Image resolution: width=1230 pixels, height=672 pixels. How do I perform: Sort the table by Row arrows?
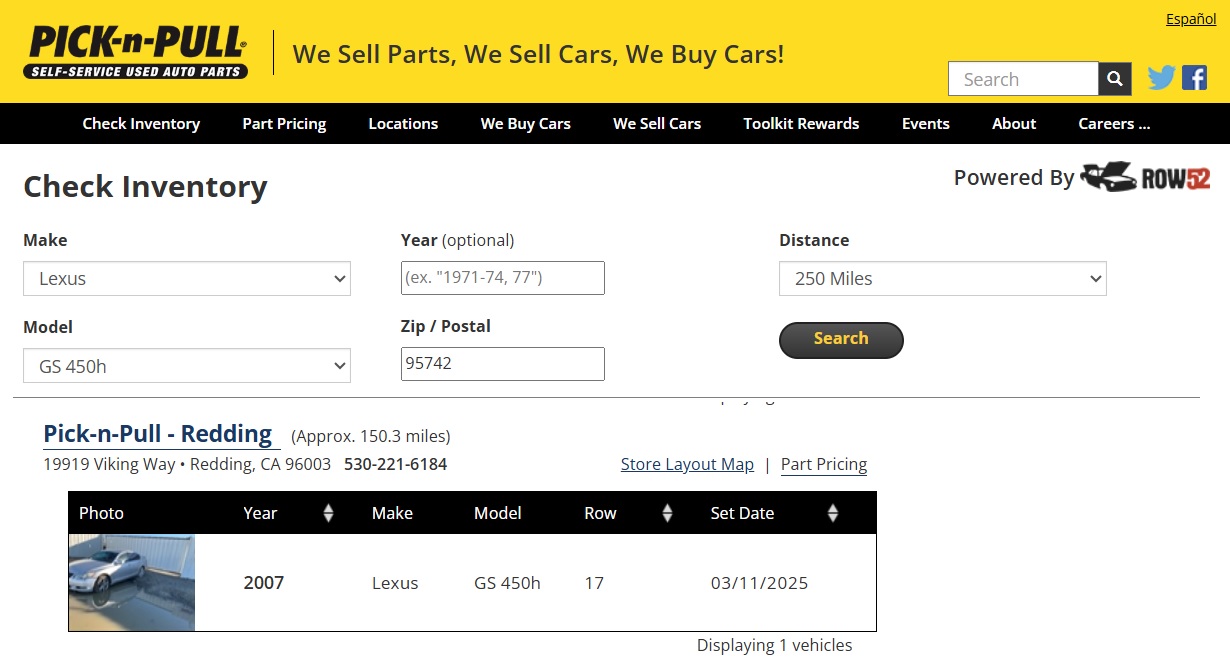[x=667, y=513]
